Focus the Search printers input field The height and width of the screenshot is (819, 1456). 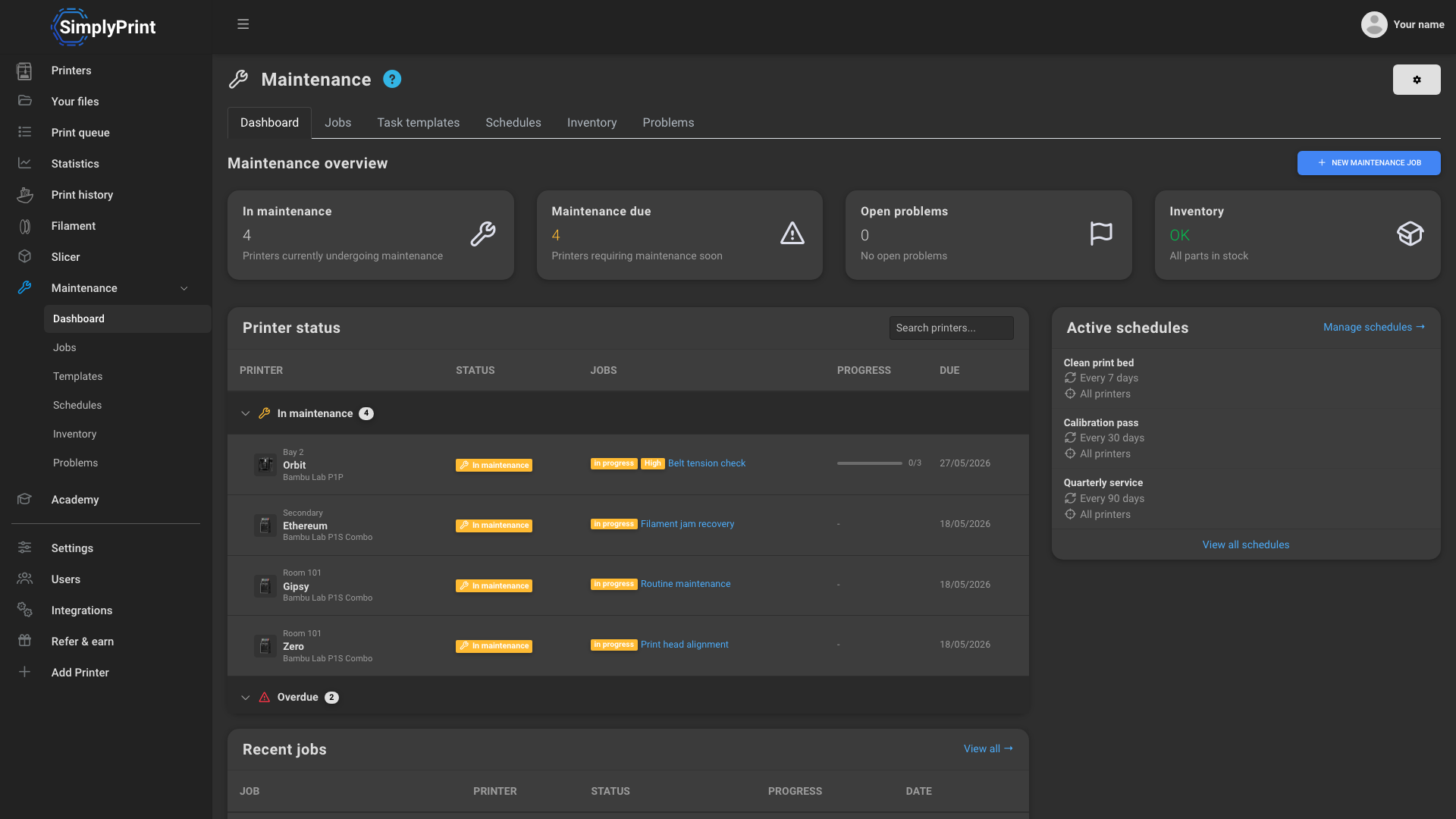point(951,328)
